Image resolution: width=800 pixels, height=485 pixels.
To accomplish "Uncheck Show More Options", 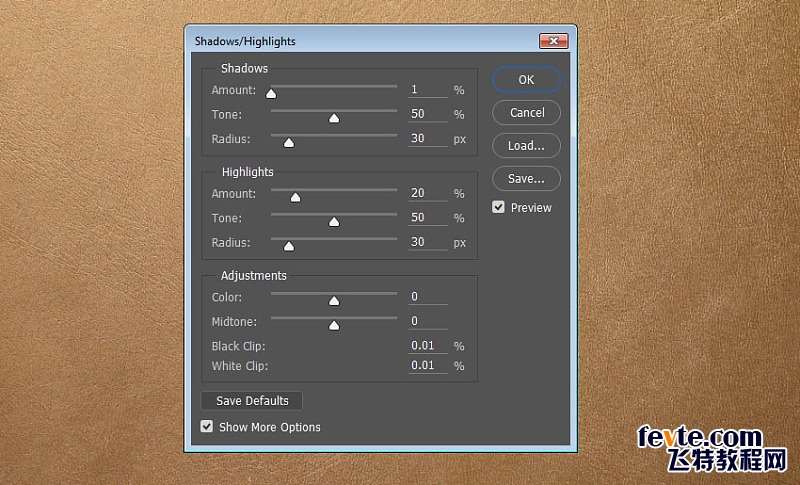I will click(207, 427).
